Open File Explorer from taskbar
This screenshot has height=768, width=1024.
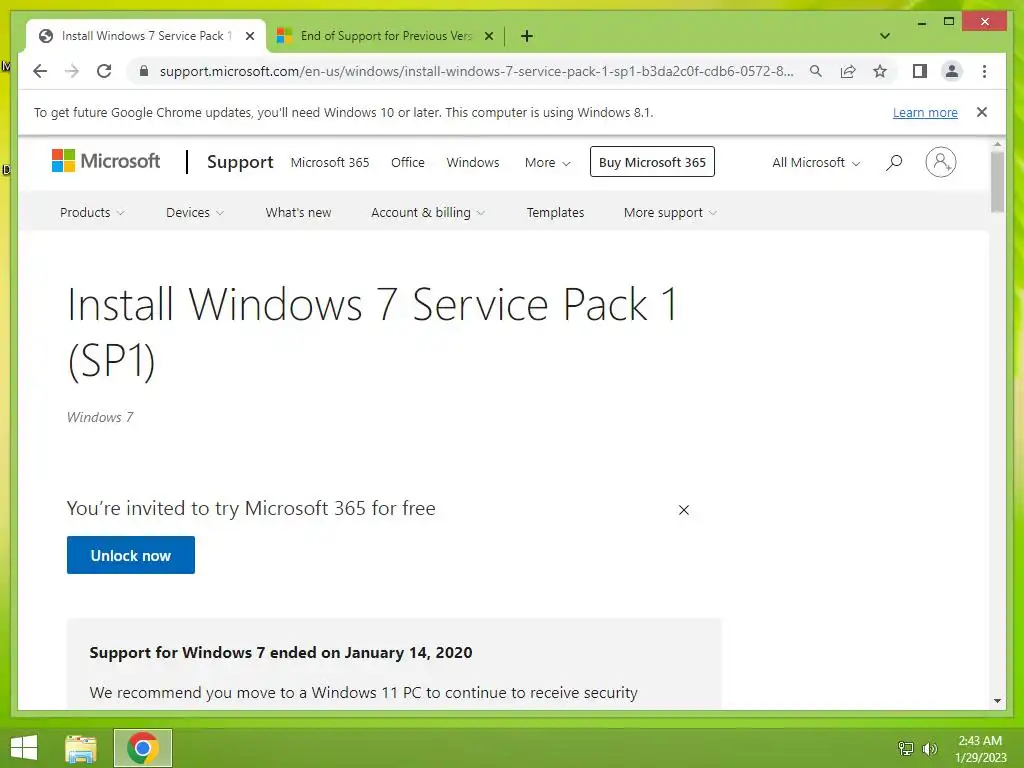tap(81, 748)
